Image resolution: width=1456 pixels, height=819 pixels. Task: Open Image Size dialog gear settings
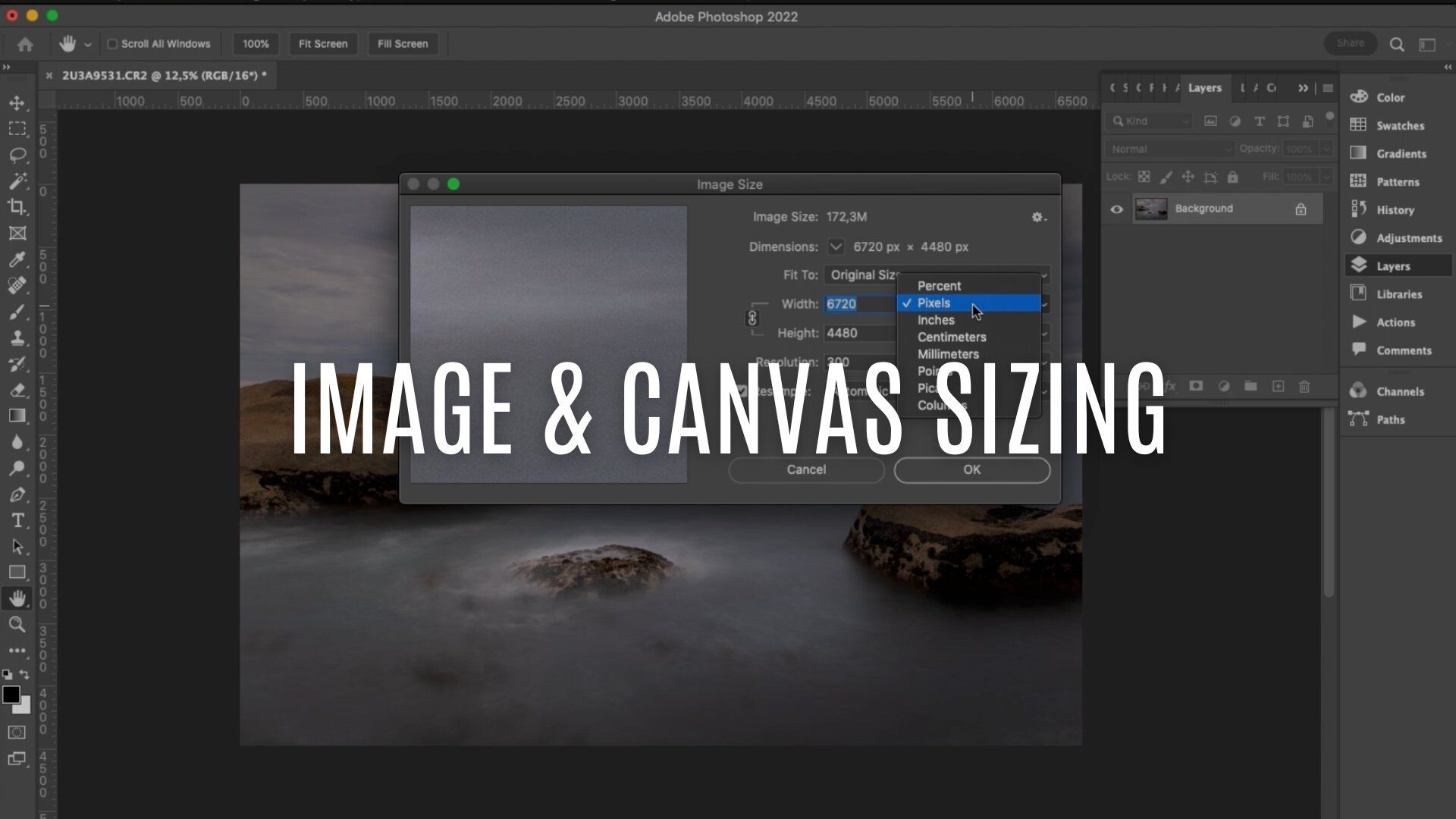point(1038,217)
